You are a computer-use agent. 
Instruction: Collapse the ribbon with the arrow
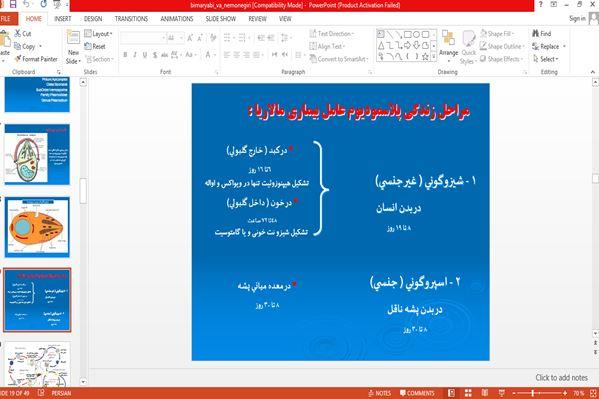click(x=593, y=72)
